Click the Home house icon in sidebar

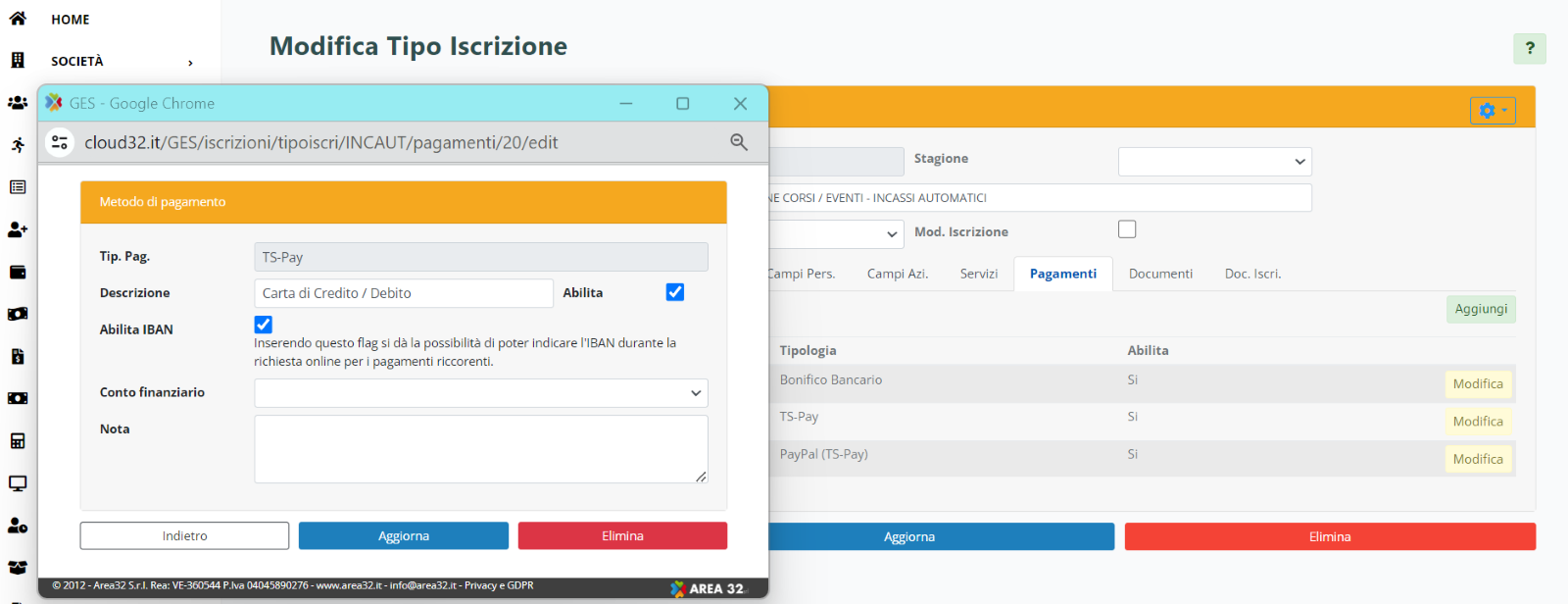(18, 19)
